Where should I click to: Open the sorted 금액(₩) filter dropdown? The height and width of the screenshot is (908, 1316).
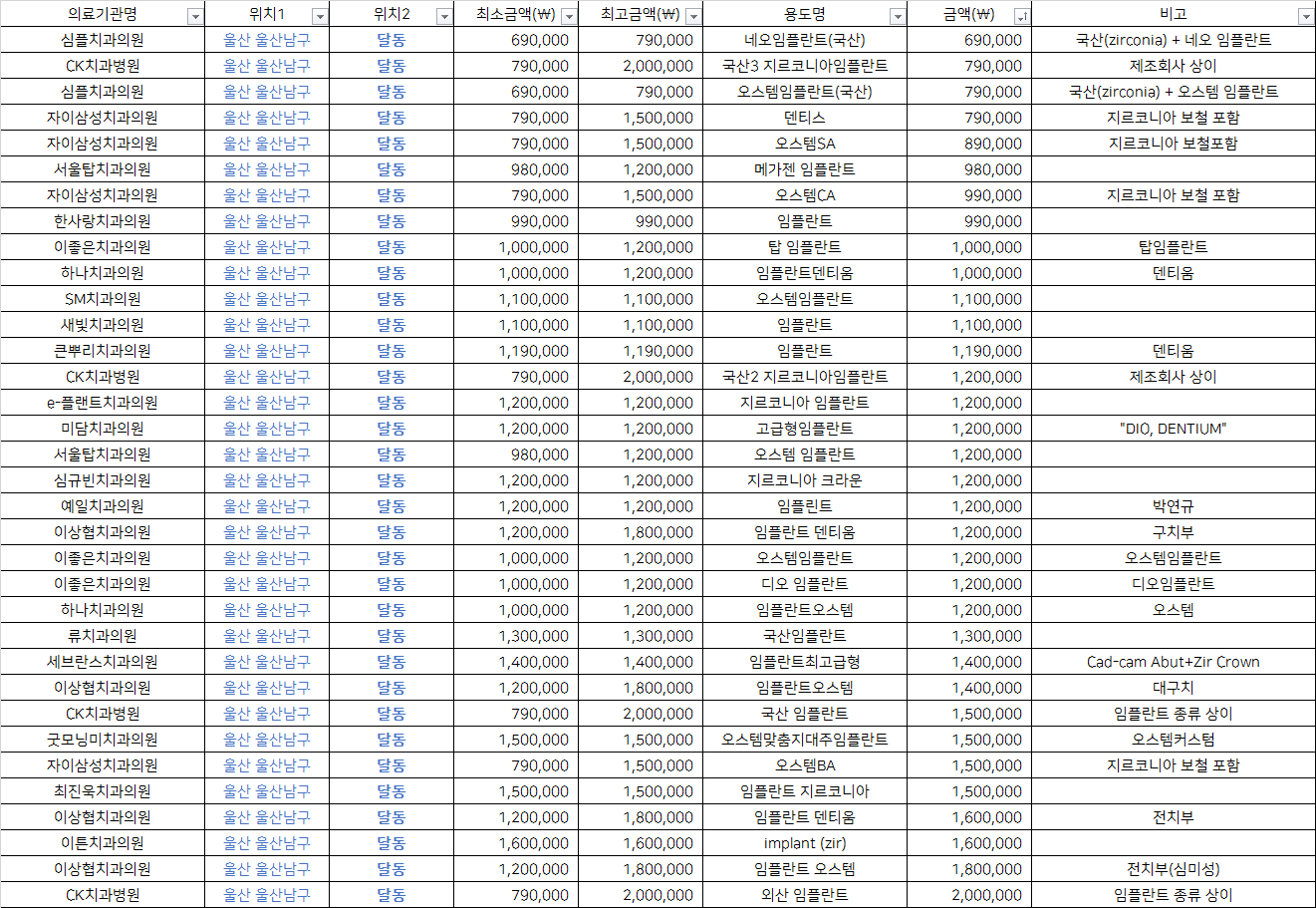(x=1022, y=16)
